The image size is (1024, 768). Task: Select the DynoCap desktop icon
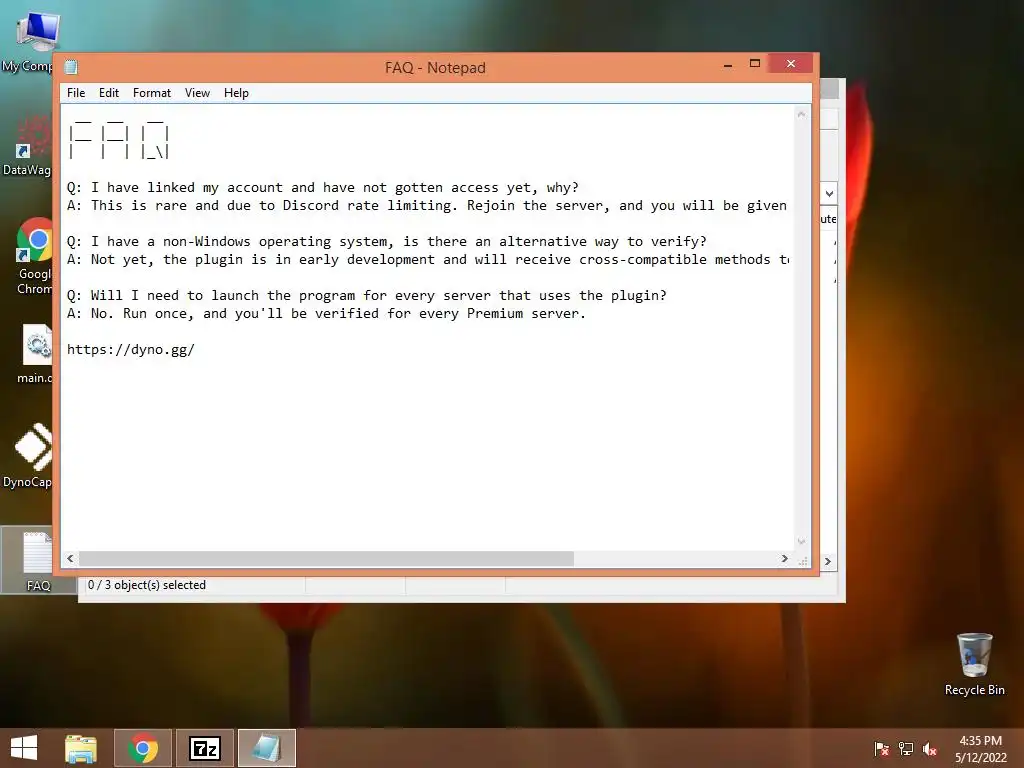tap(27, 455)
